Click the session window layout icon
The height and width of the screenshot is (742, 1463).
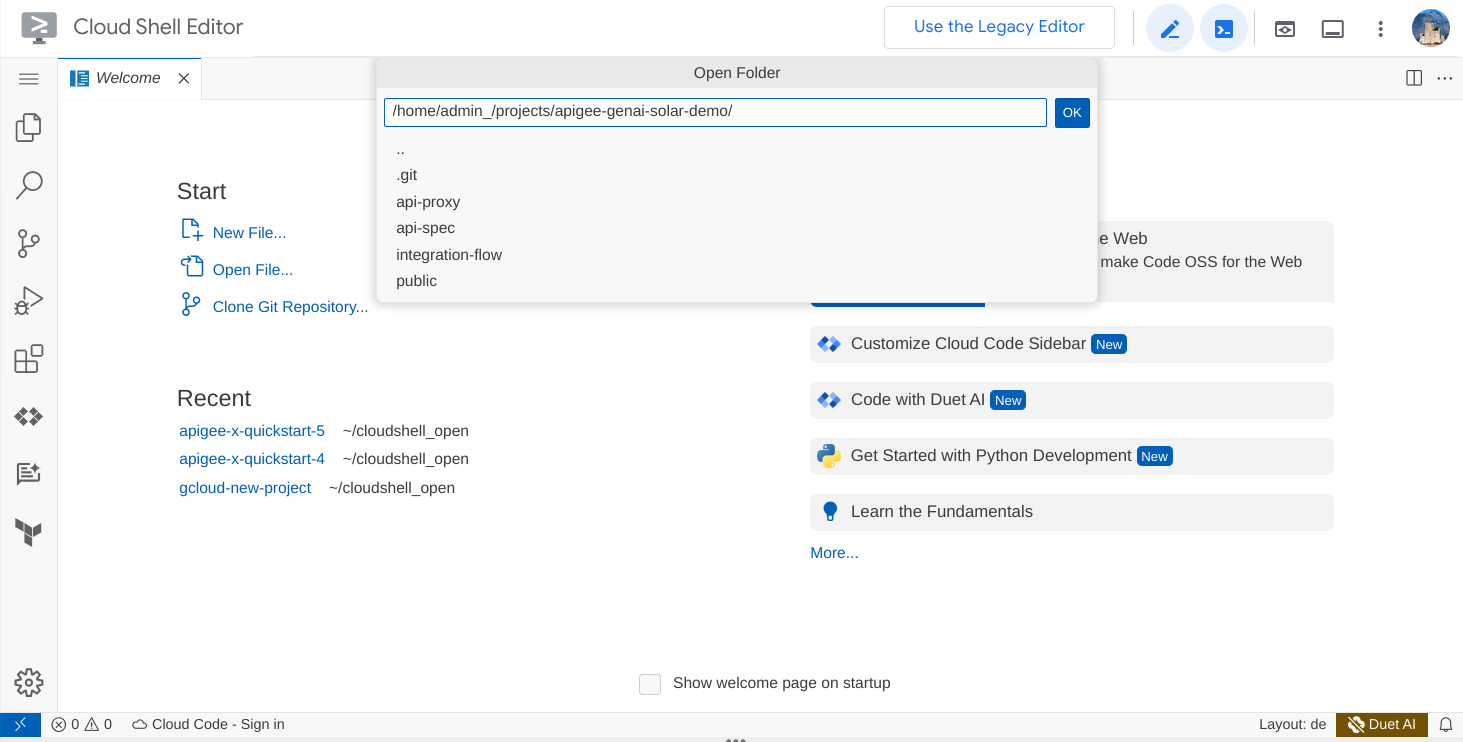click(x=1333, y=29)
